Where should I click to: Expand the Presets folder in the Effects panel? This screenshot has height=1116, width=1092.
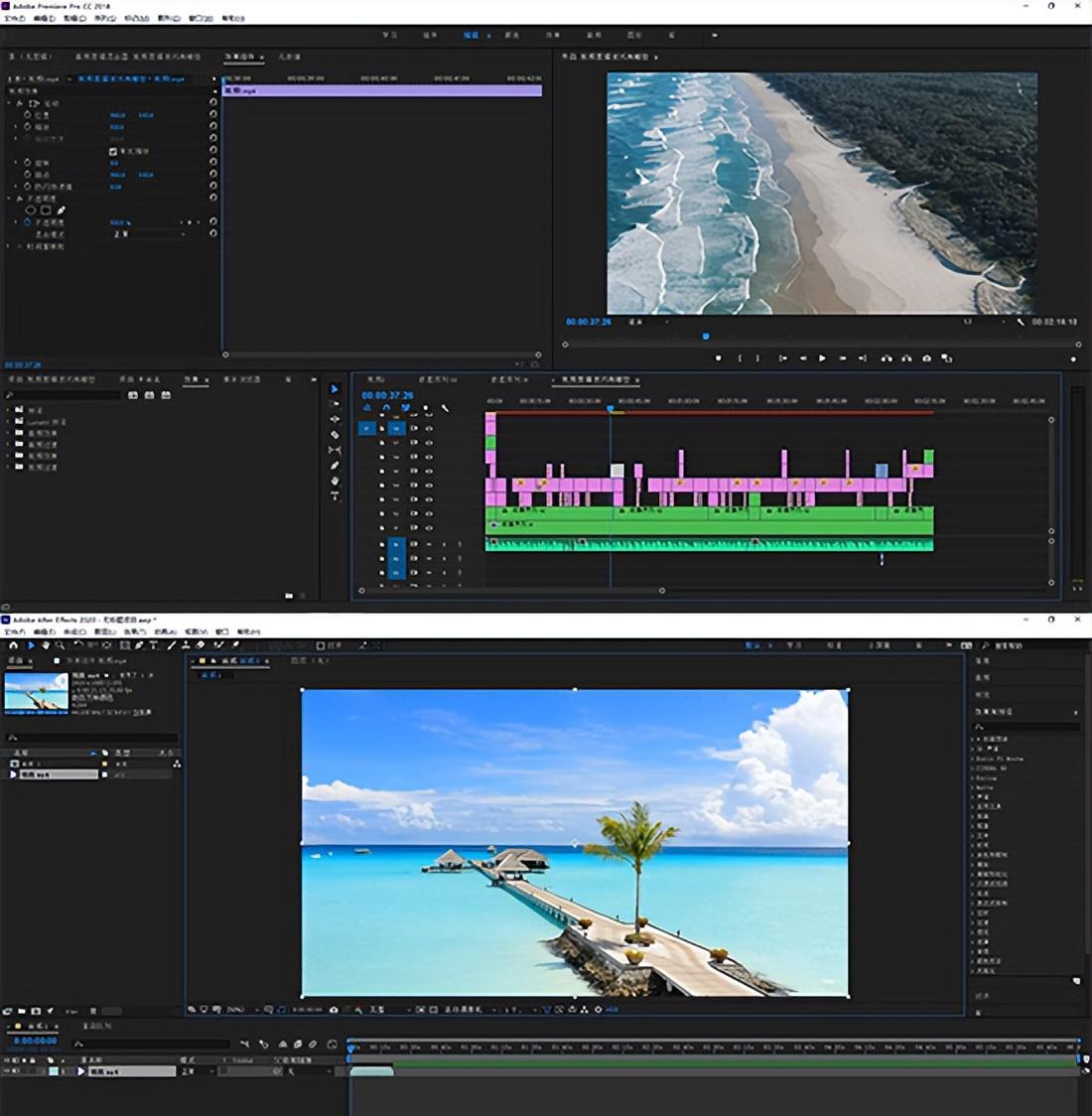(x=9, y=410)
